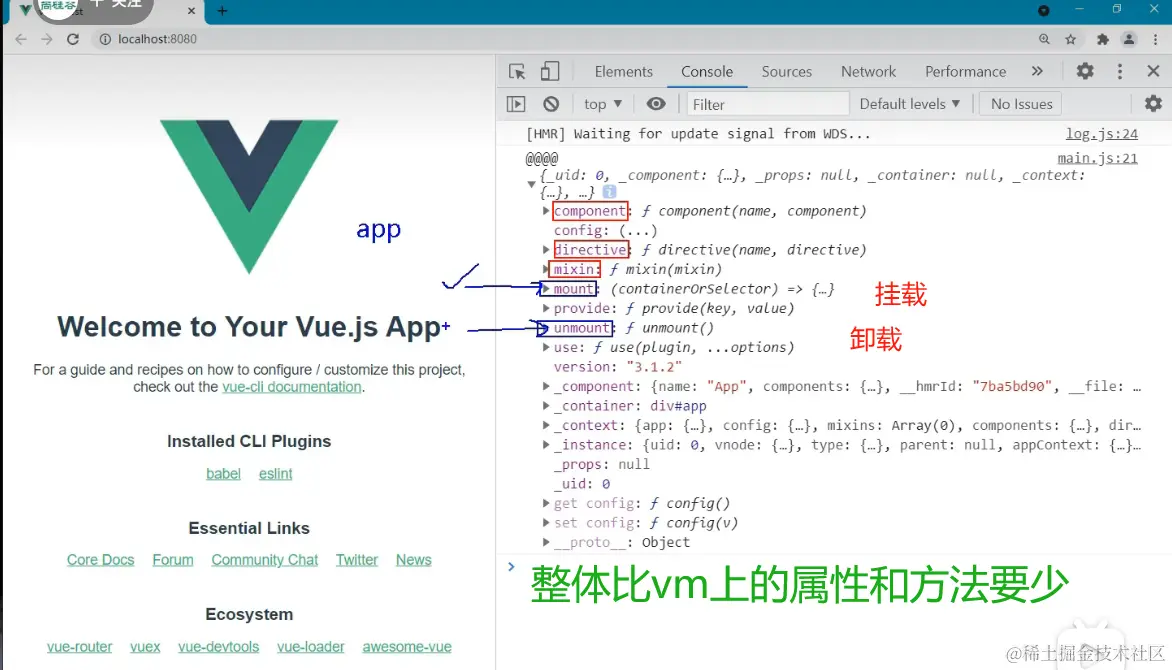Open the babel plugin link
The width and height of the screenshot is (1172, 670).
tap(223, 473)
